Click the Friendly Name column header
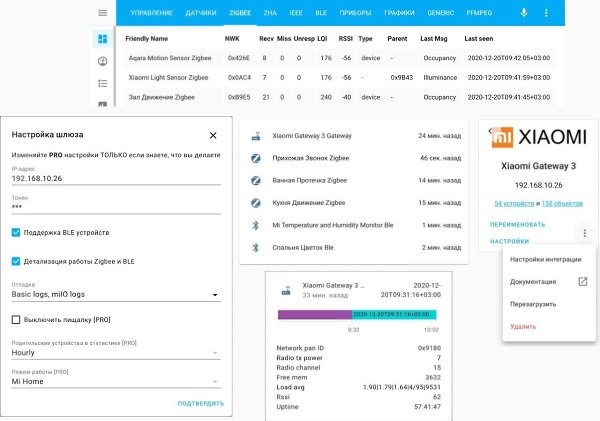 coord(147,39)
